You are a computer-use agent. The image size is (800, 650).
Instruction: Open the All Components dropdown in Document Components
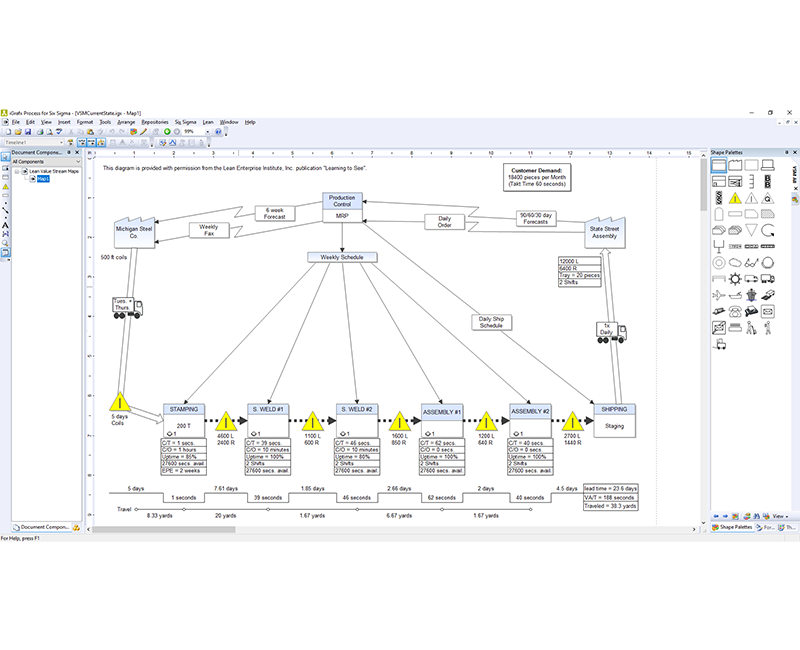(78, 162)
